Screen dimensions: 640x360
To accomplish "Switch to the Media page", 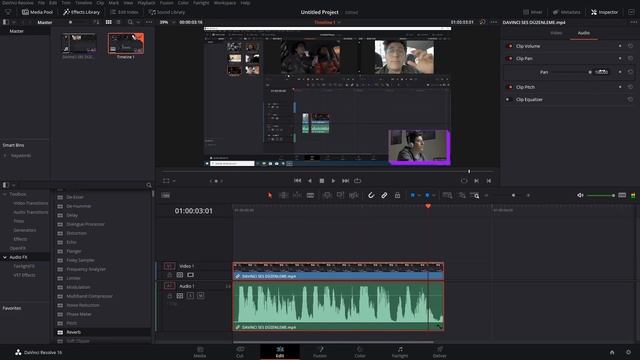I will point(200,352).
